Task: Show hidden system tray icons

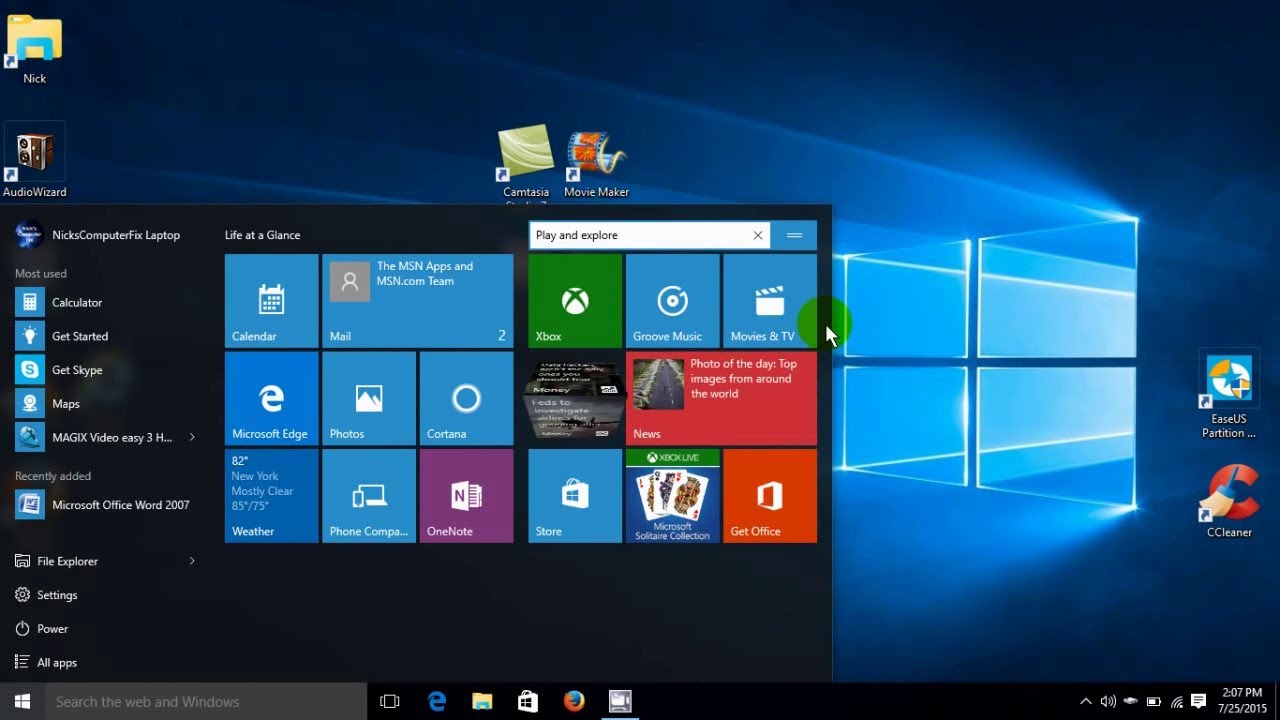Action: coord(1086,701)
